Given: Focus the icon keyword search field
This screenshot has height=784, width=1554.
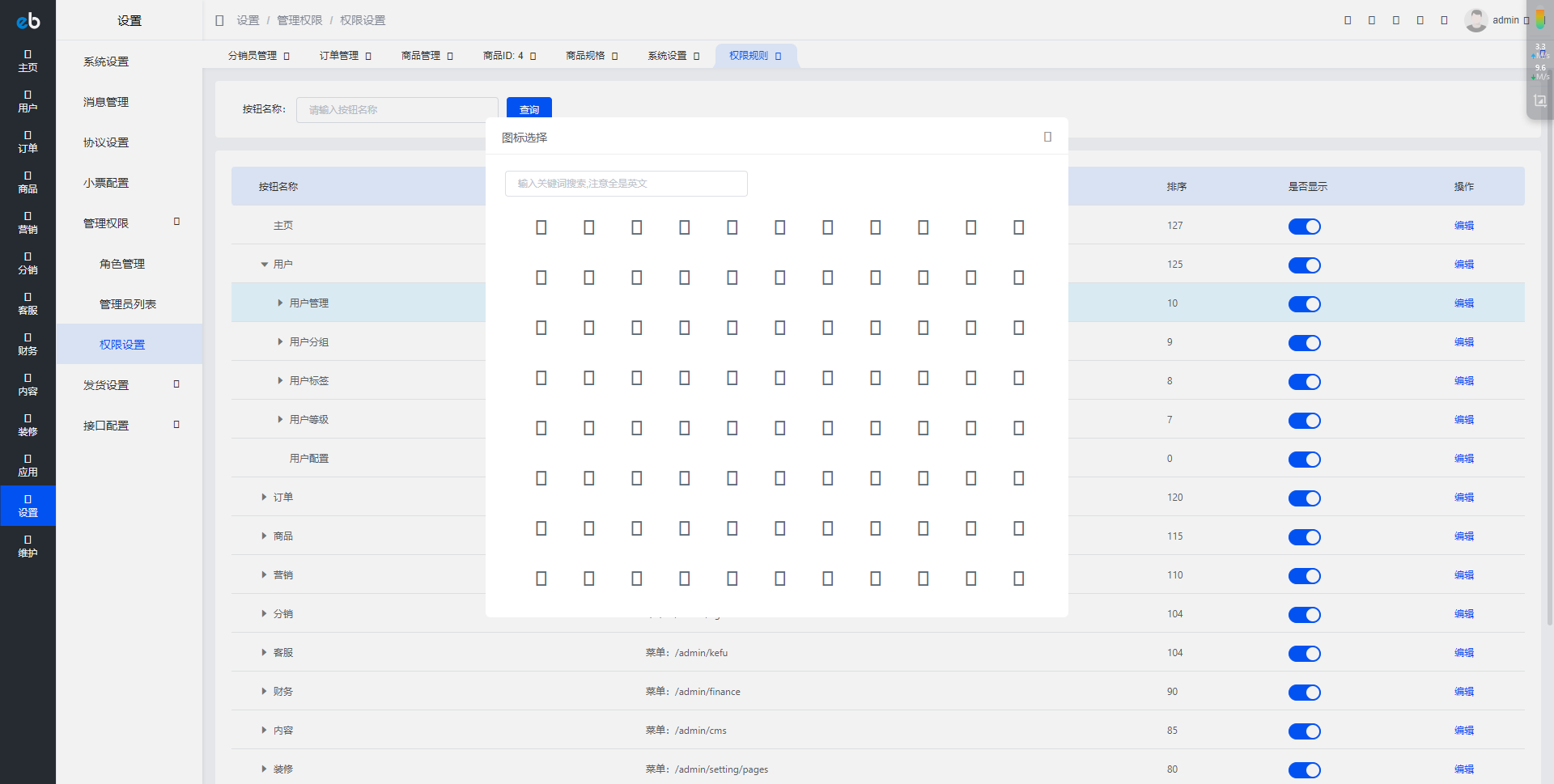Looking at the screenshot, I should (x=626, y=184).
